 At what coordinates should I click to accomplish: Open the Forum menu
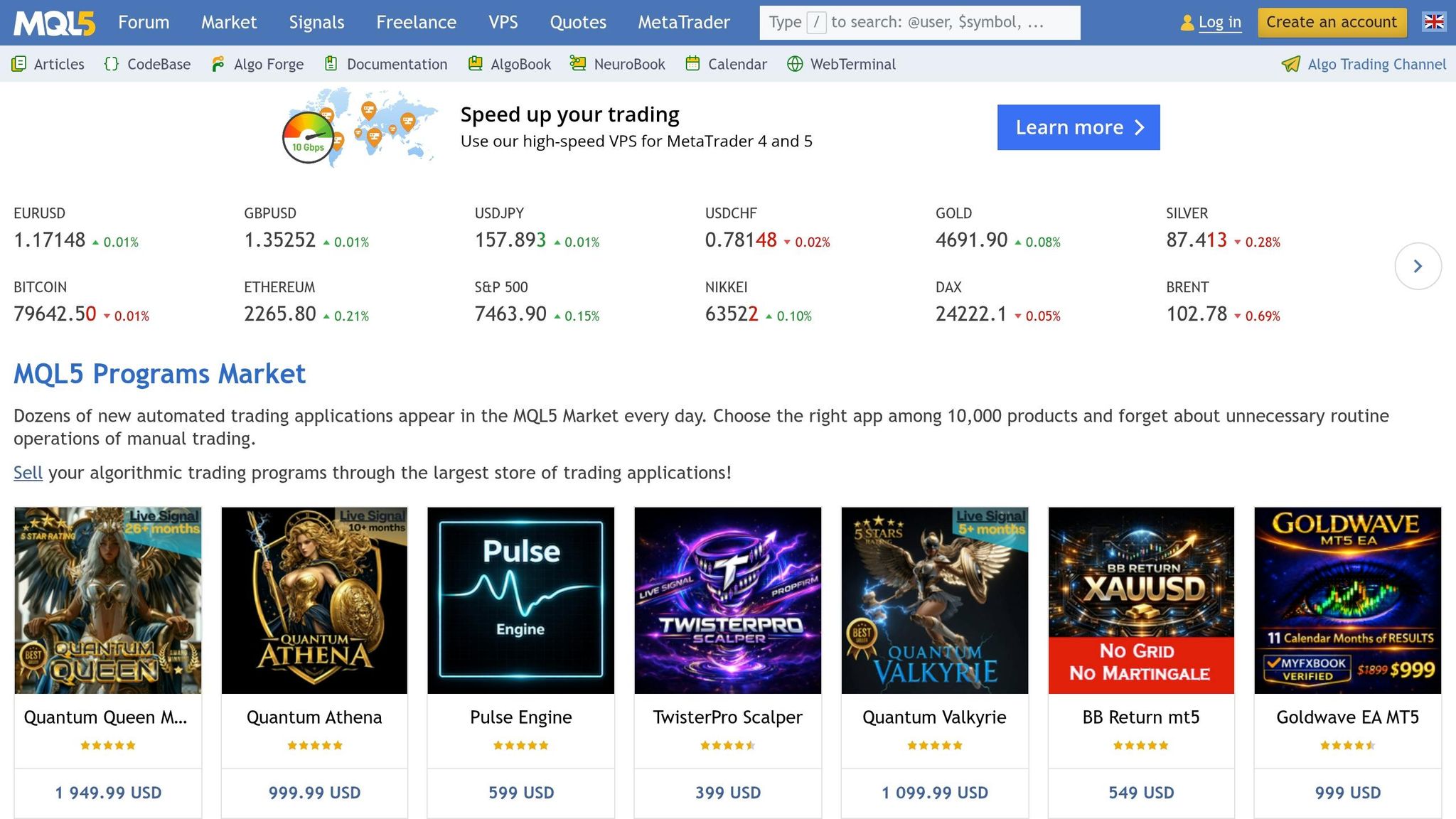144,22
